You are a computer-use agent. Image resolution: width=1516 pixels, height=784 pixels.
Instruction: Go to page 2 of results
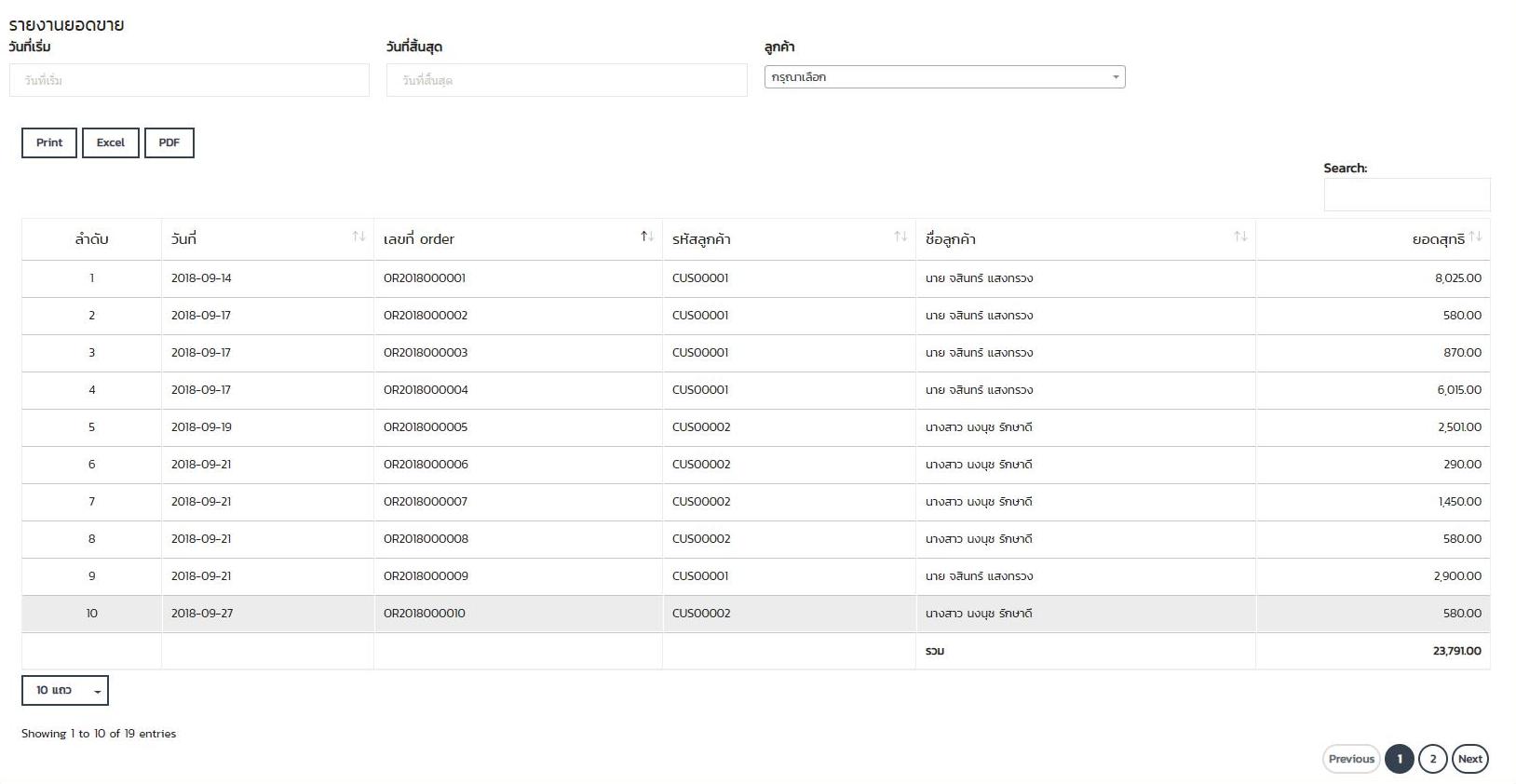pos(1433,759)
